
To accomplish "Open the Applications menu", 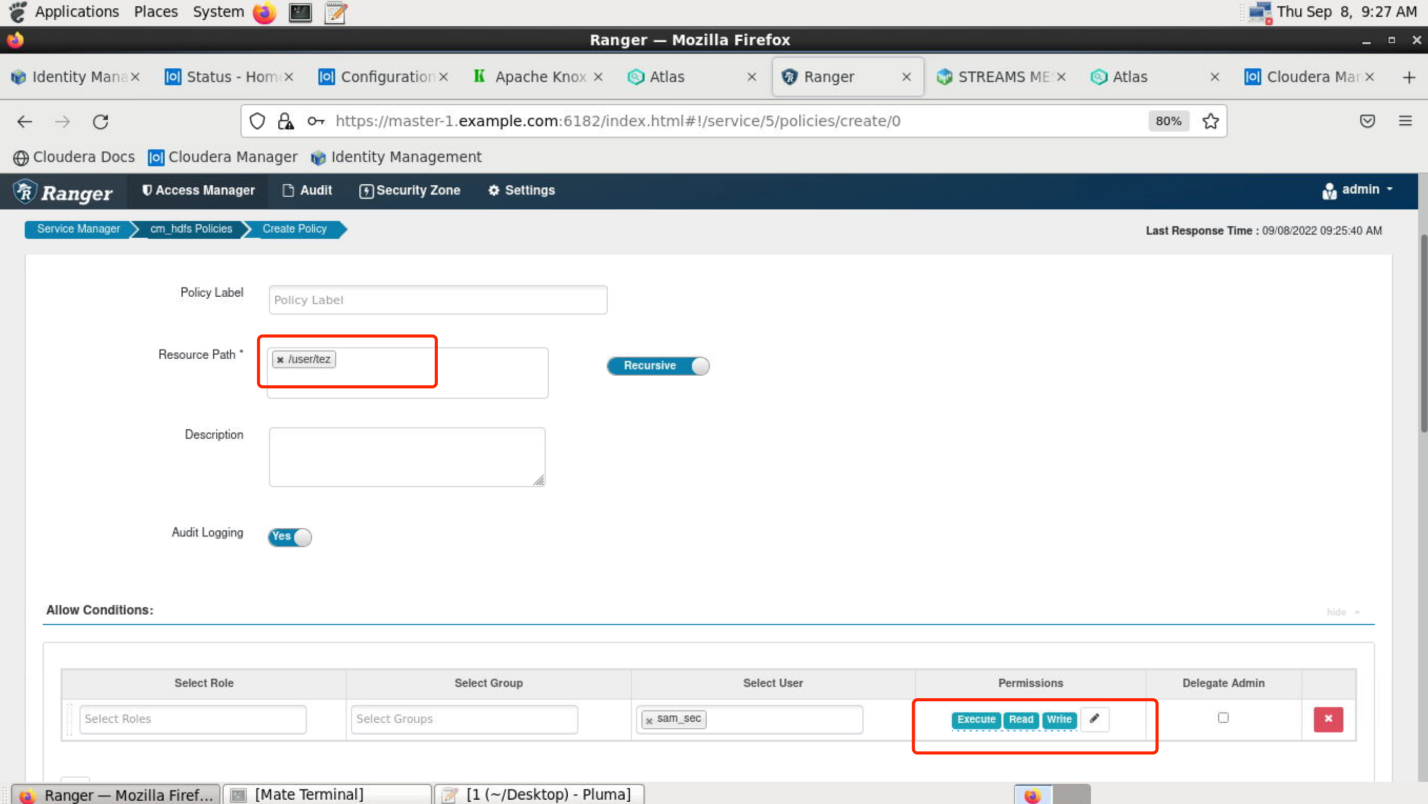I will 77,12.
